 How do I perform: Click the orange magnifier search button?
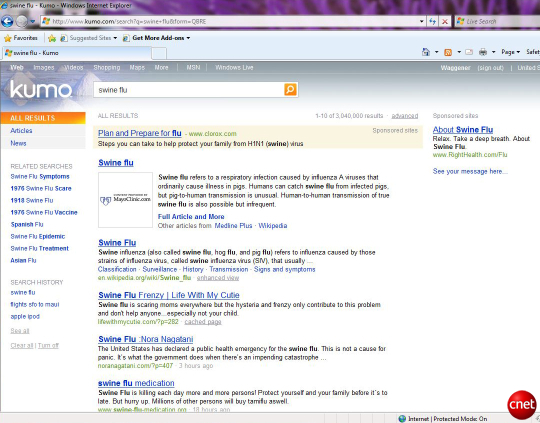290,90
